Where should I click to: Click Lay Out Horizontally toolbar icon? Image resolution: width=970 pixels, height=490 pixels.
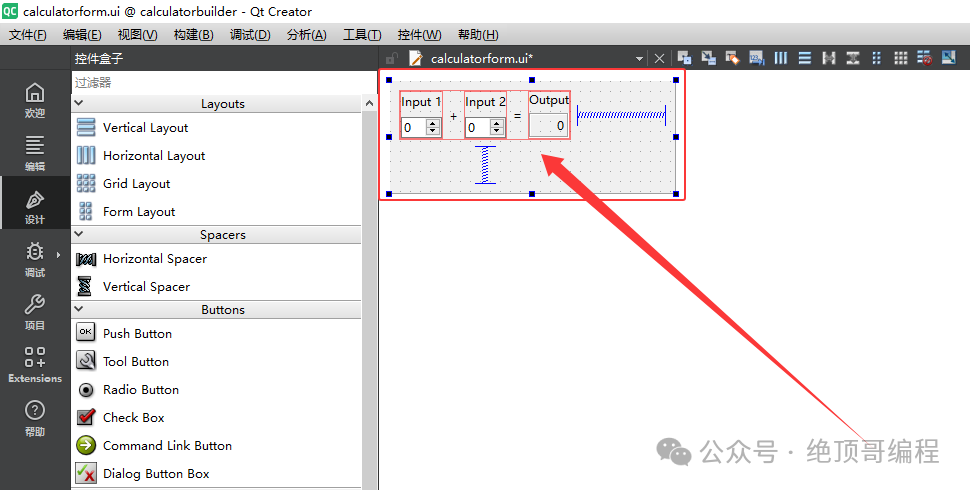click(781, 58)
